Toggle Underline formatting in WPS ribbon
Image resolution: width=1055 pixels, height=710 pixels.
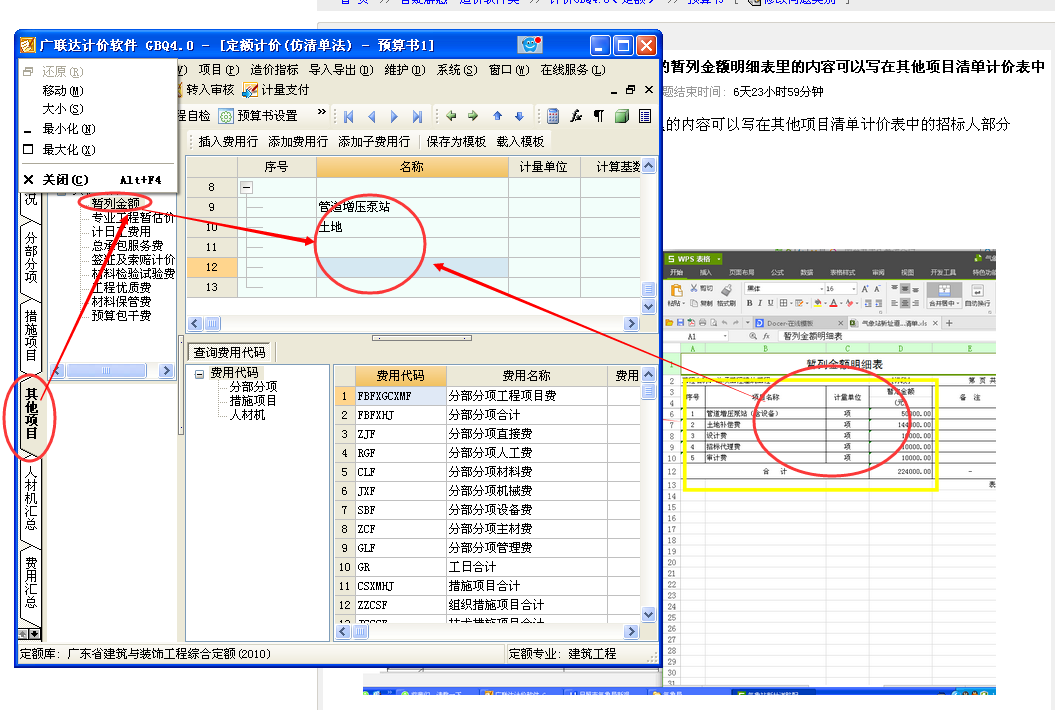tap(770, 303)
